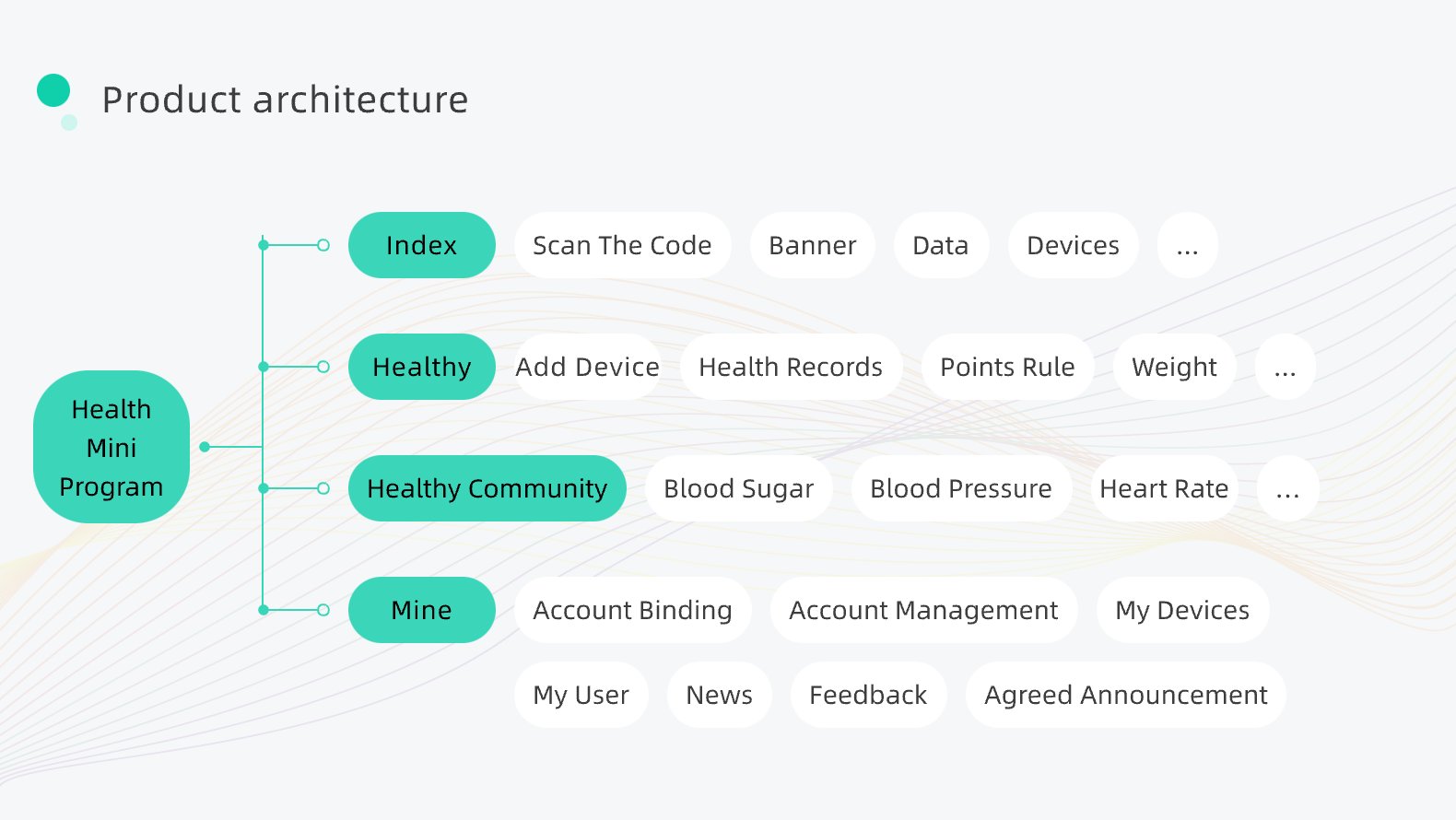This screenshot has width=1456, height=820.
Task: Click the Account Management chip
Action: (x=923, y=610)
